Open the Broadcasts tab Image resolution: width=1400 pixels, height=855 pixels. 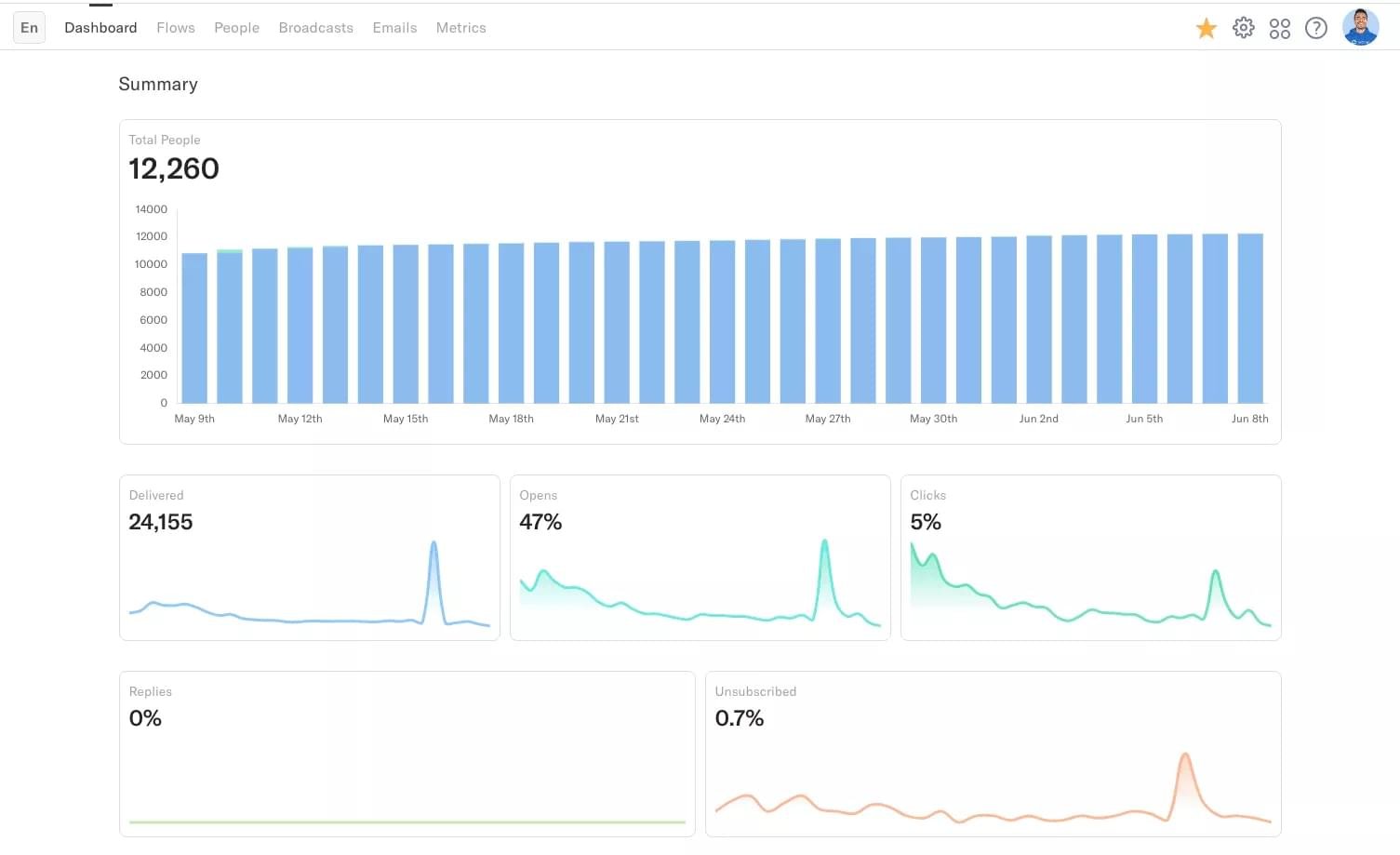[315, 28]
